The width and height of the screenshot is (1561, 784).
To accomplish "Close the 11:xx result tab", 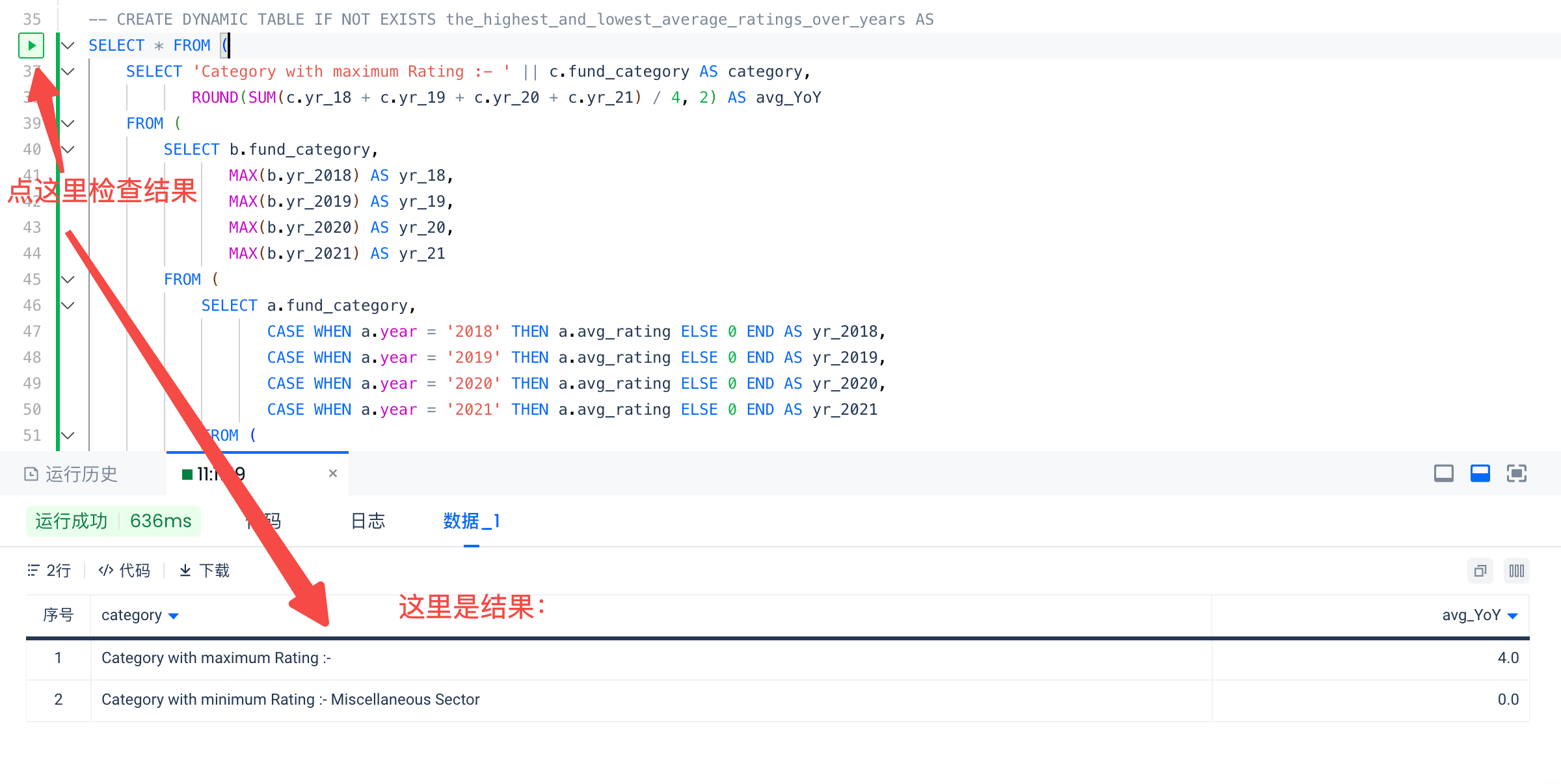I will click(333, 473).
